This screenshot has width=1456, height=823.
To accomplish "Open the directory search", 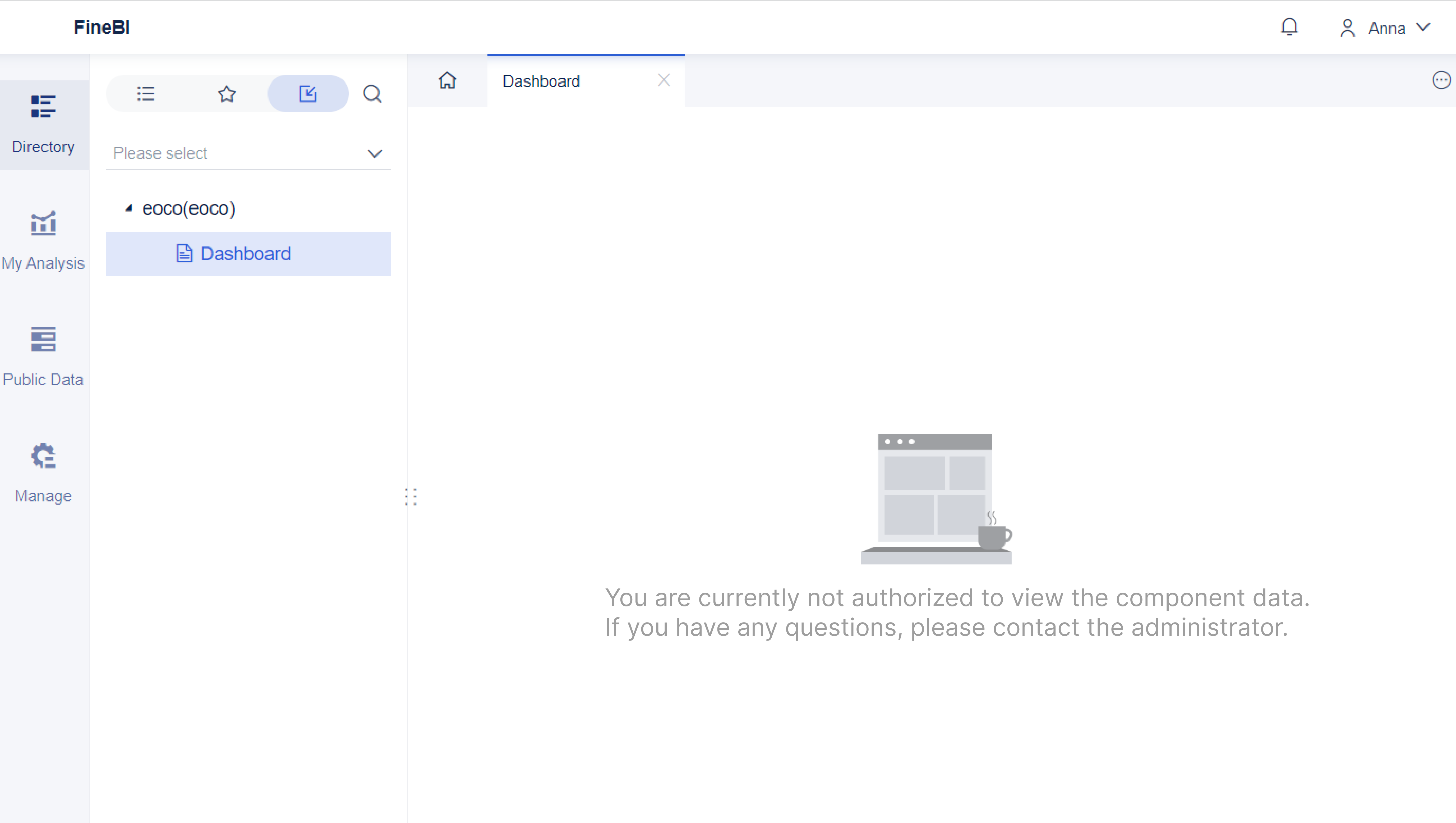I will 372,93.
